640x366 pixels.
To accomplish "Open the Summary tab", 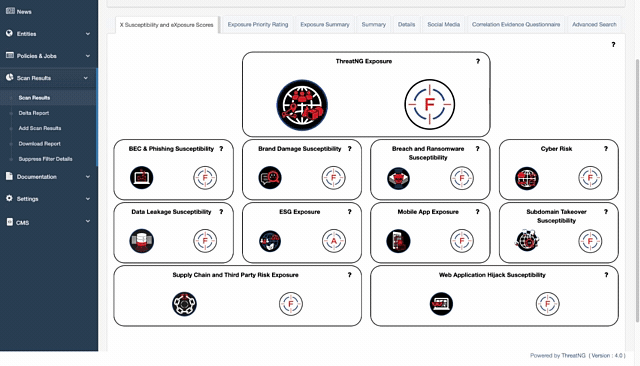I will tap(373, 24).
